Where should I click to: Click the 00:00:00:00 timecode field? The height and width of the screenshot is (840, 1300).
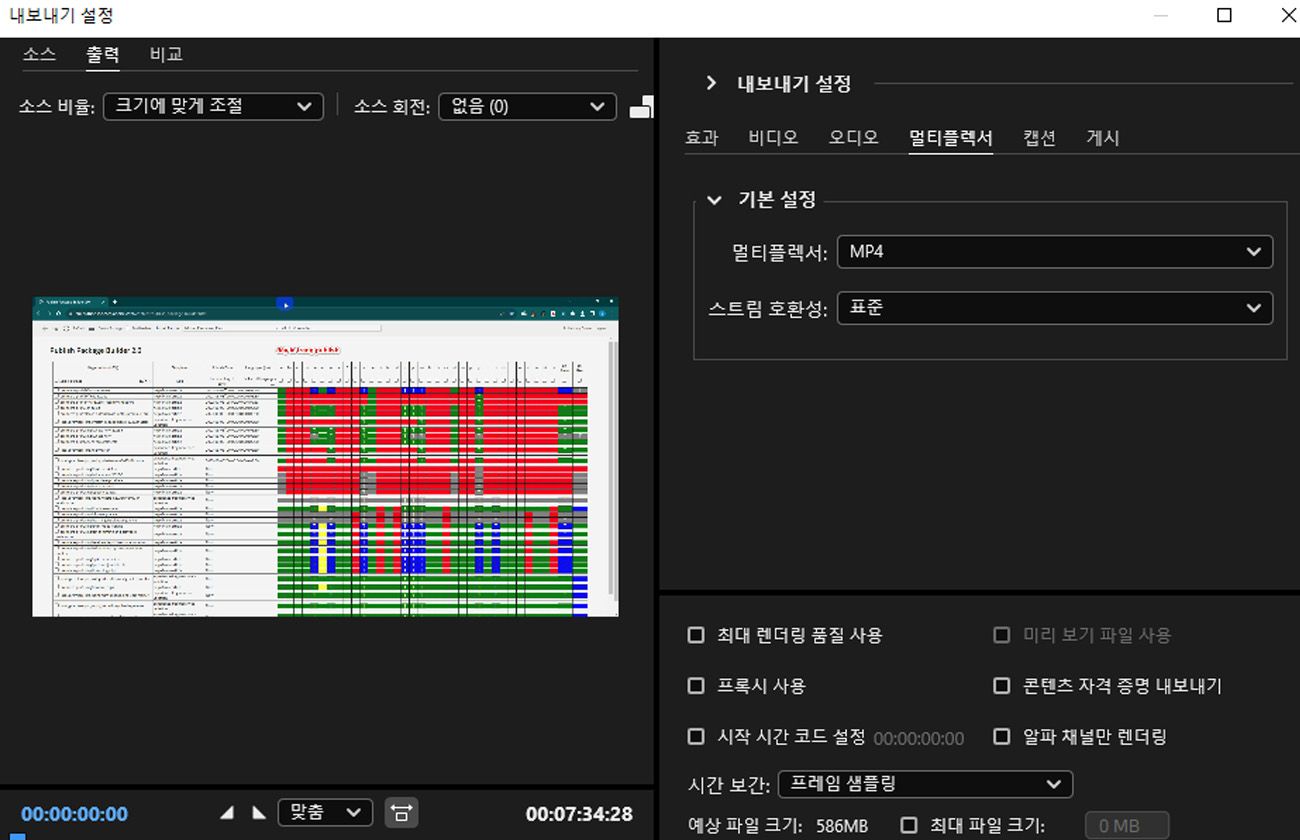(75, 813)
